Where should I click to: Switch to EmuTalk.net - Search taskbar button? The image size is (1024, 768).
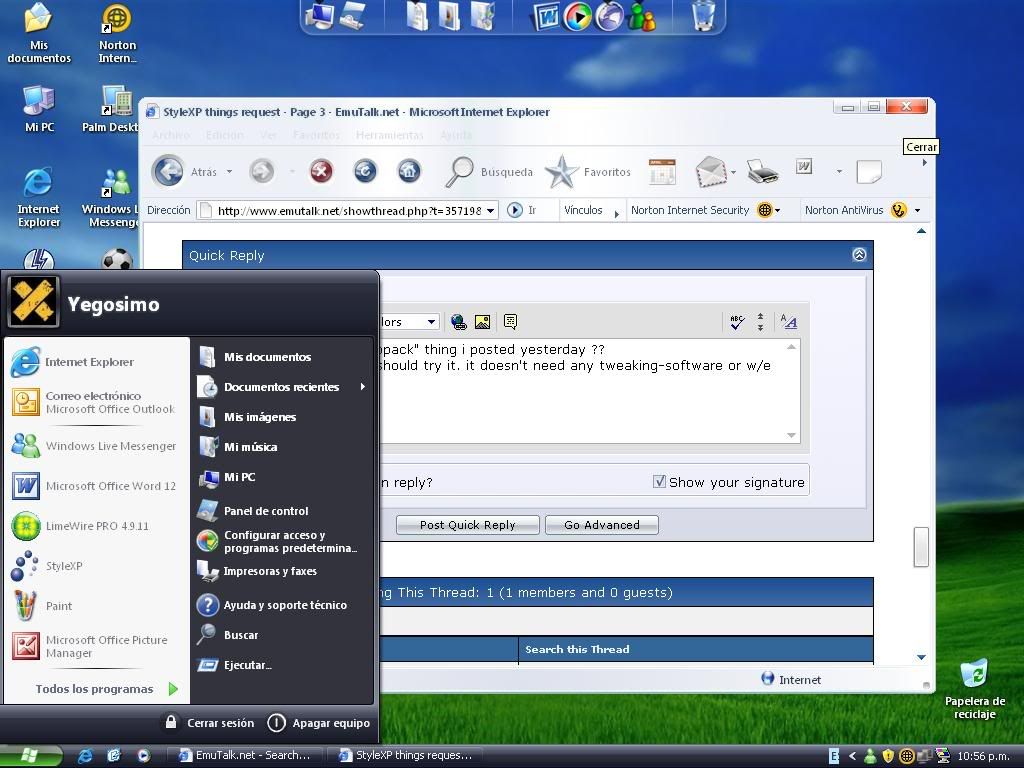[244, 756]
